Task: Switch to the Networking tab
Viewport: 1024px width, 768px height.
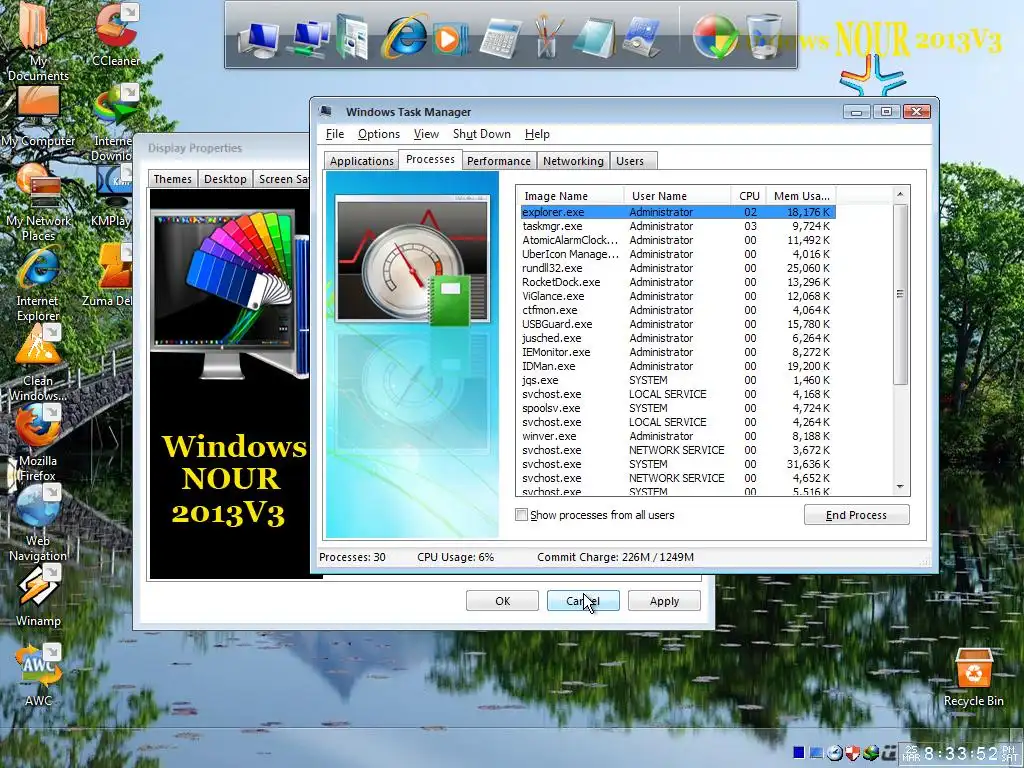Action: 573,161
